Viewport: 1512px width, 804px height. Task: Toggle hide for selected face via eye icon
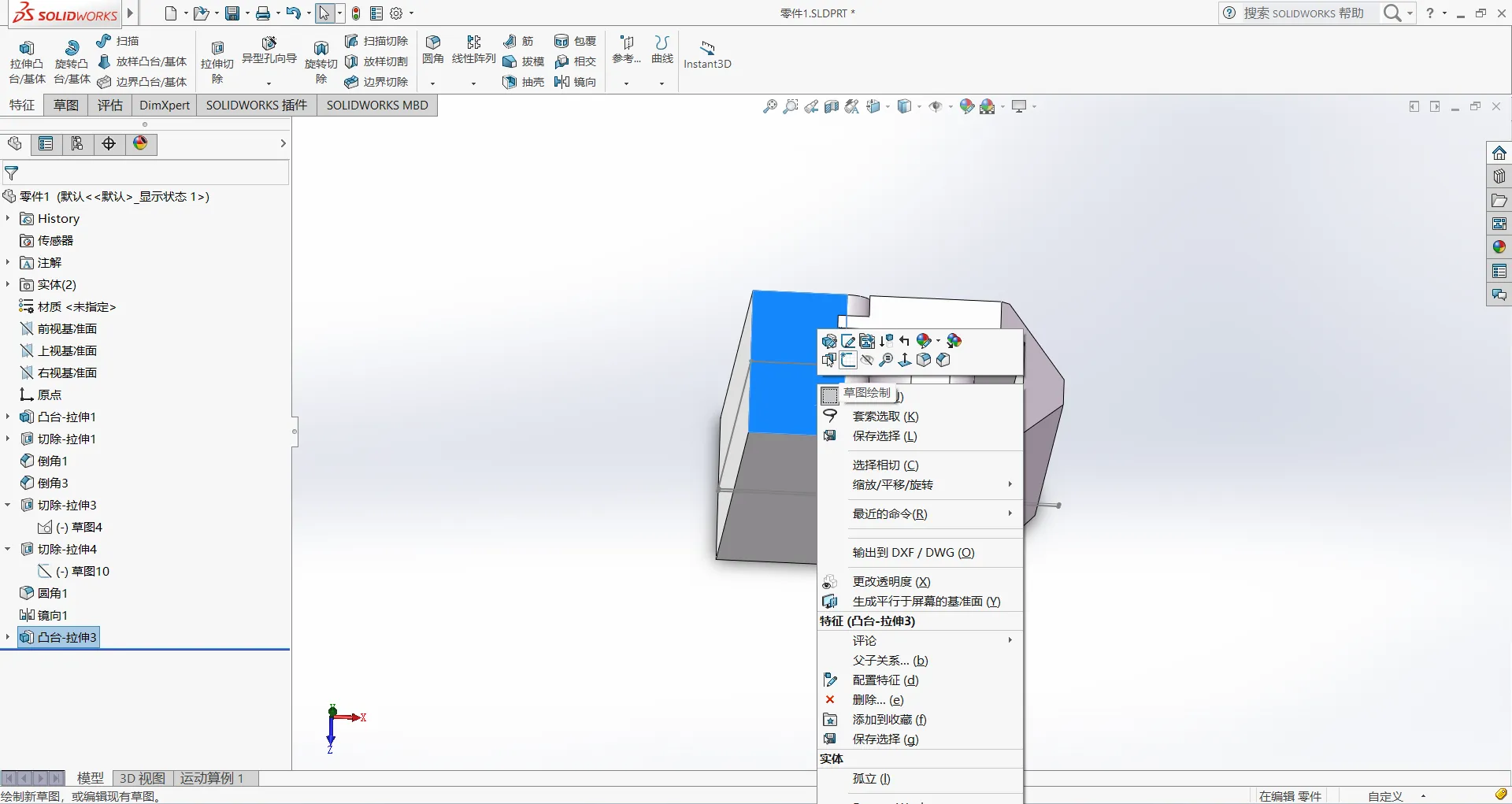click(x=867, y=360)
